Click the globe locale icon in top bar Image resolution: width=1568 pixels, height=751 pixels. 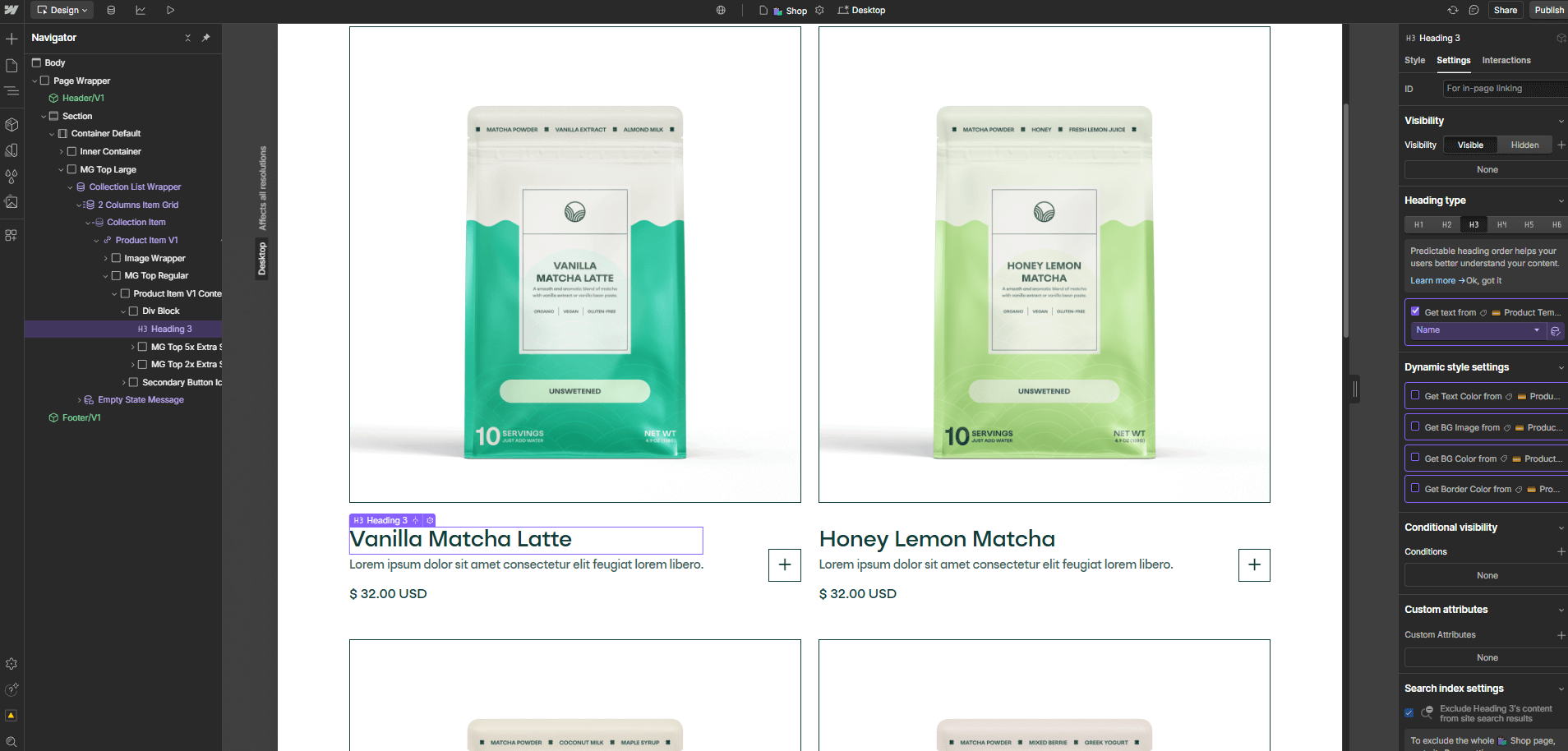coord(721,10)
